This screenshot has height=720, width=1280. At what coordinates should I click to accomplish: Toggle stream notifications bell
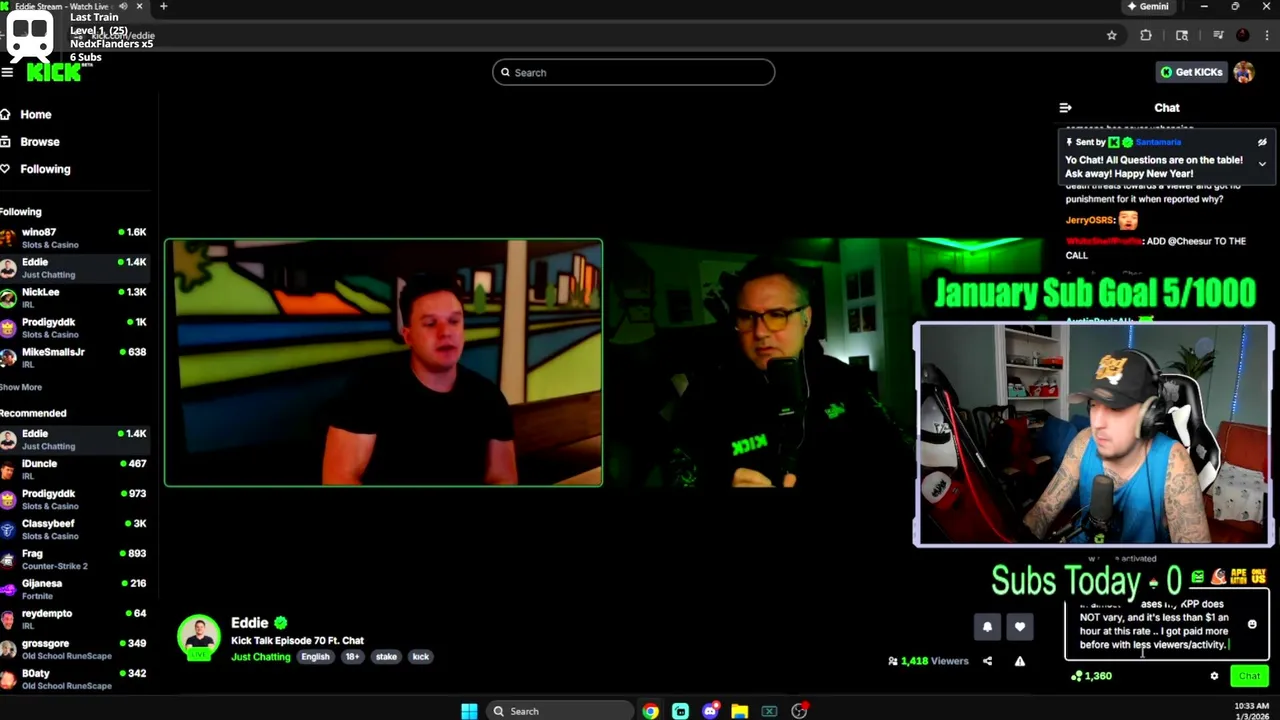tap(987, 627)
